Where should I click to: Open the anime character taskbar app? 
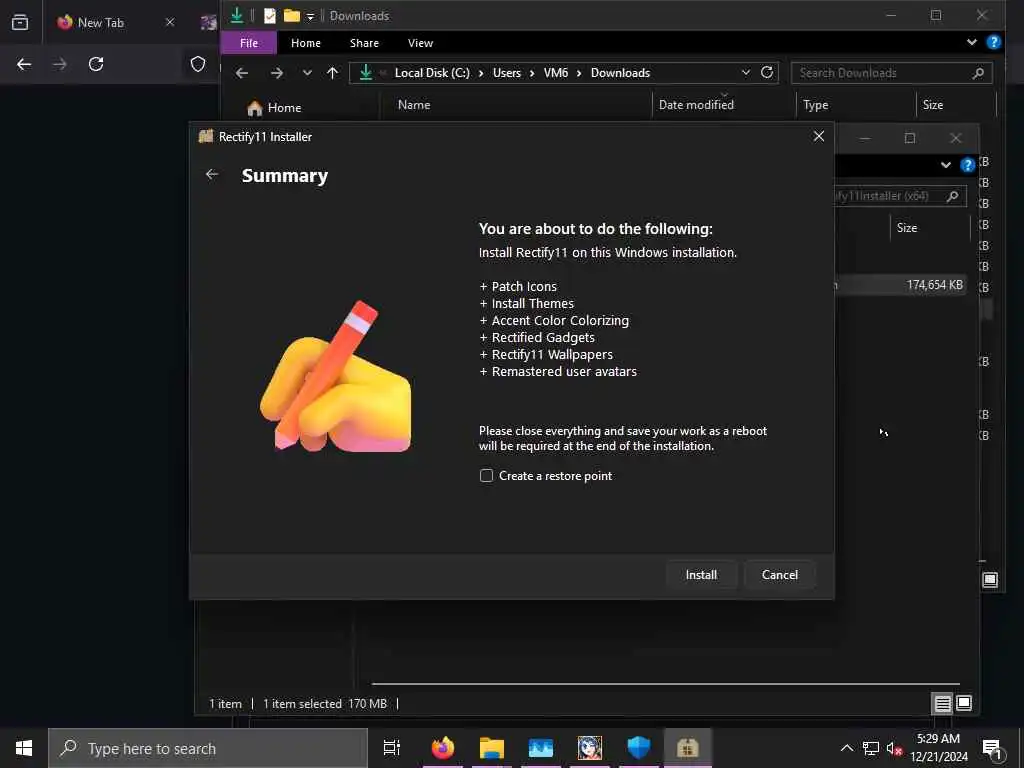coord(590,748)
